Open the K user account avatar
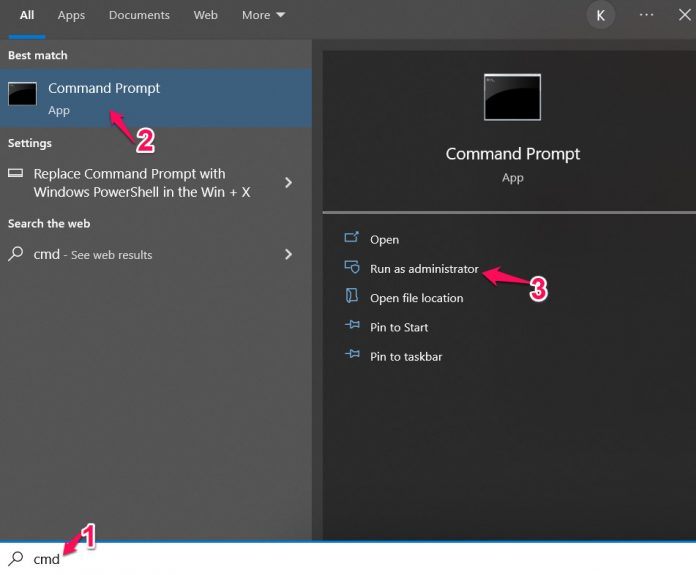The image size is (696, 575). coord(601,15)
